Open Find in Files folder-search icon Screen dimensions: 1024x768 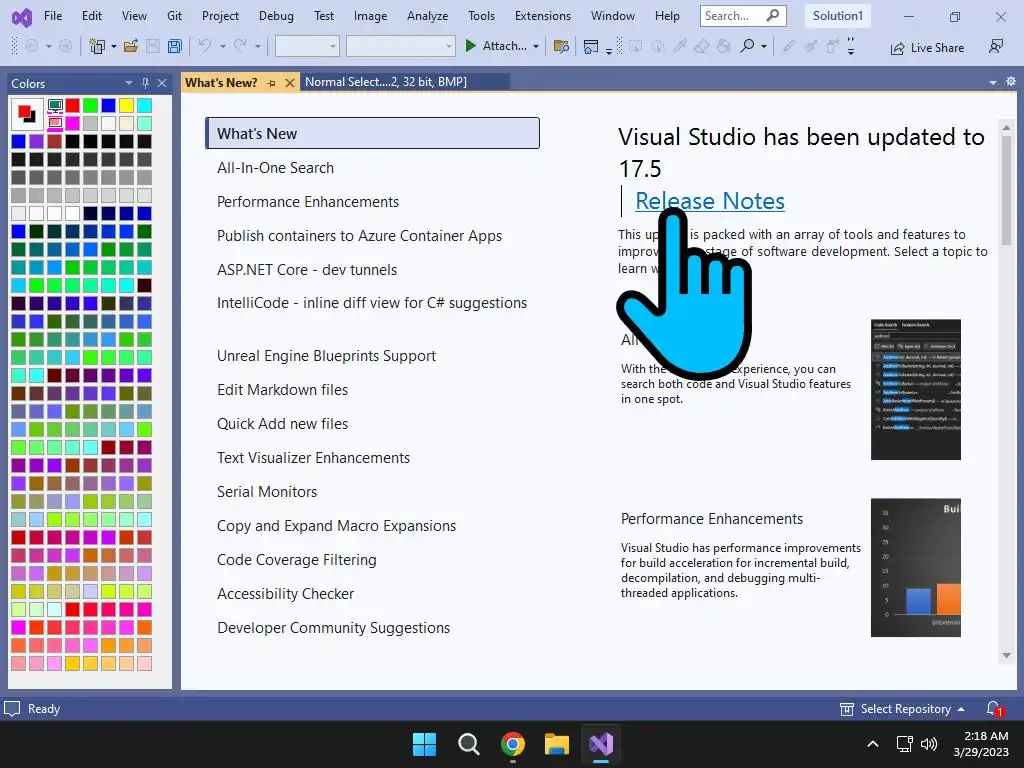point(560,46)
